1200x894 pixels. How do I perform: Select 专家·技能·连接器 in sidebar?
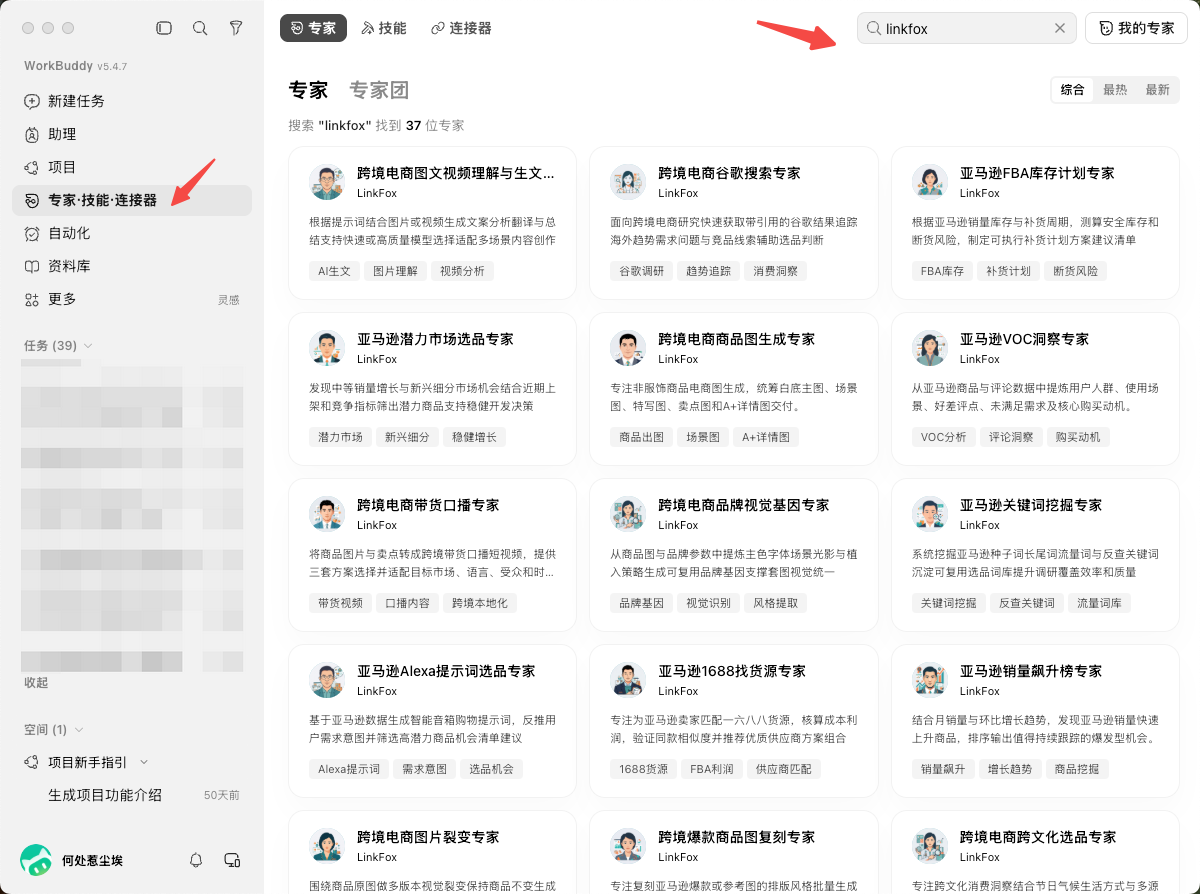[132, 200]
